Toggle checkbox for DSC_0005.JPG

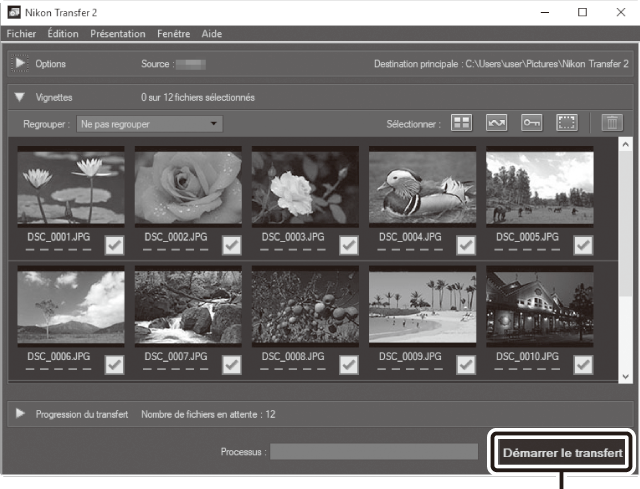click(x=583, y=245)
